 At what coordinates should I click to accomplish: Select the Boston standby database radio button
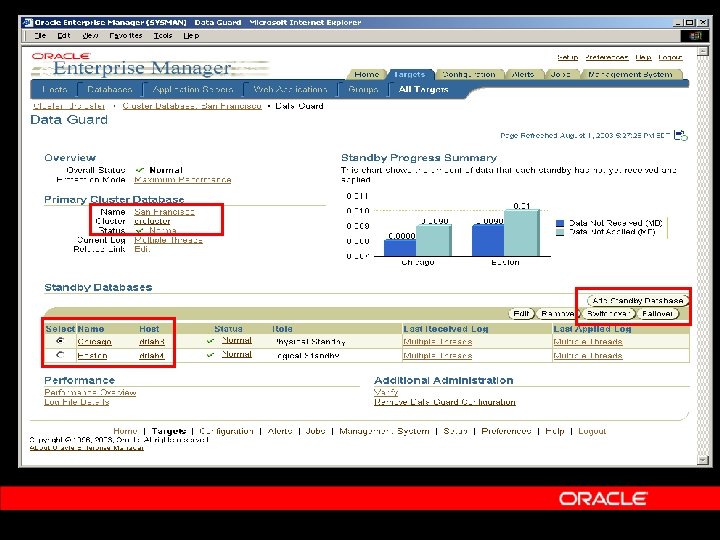pyautogui.click(x=60, y=355)
